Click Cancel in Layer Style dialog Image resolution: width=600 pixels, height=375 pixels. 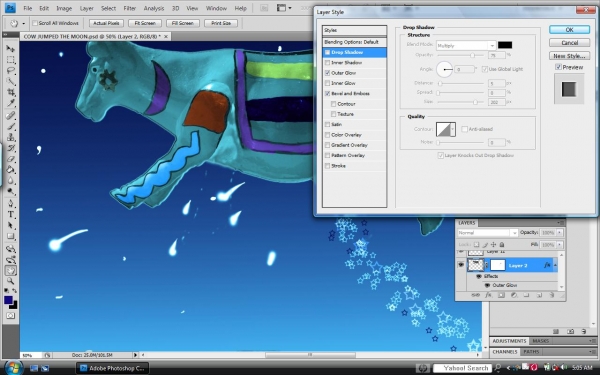[569, 43]
